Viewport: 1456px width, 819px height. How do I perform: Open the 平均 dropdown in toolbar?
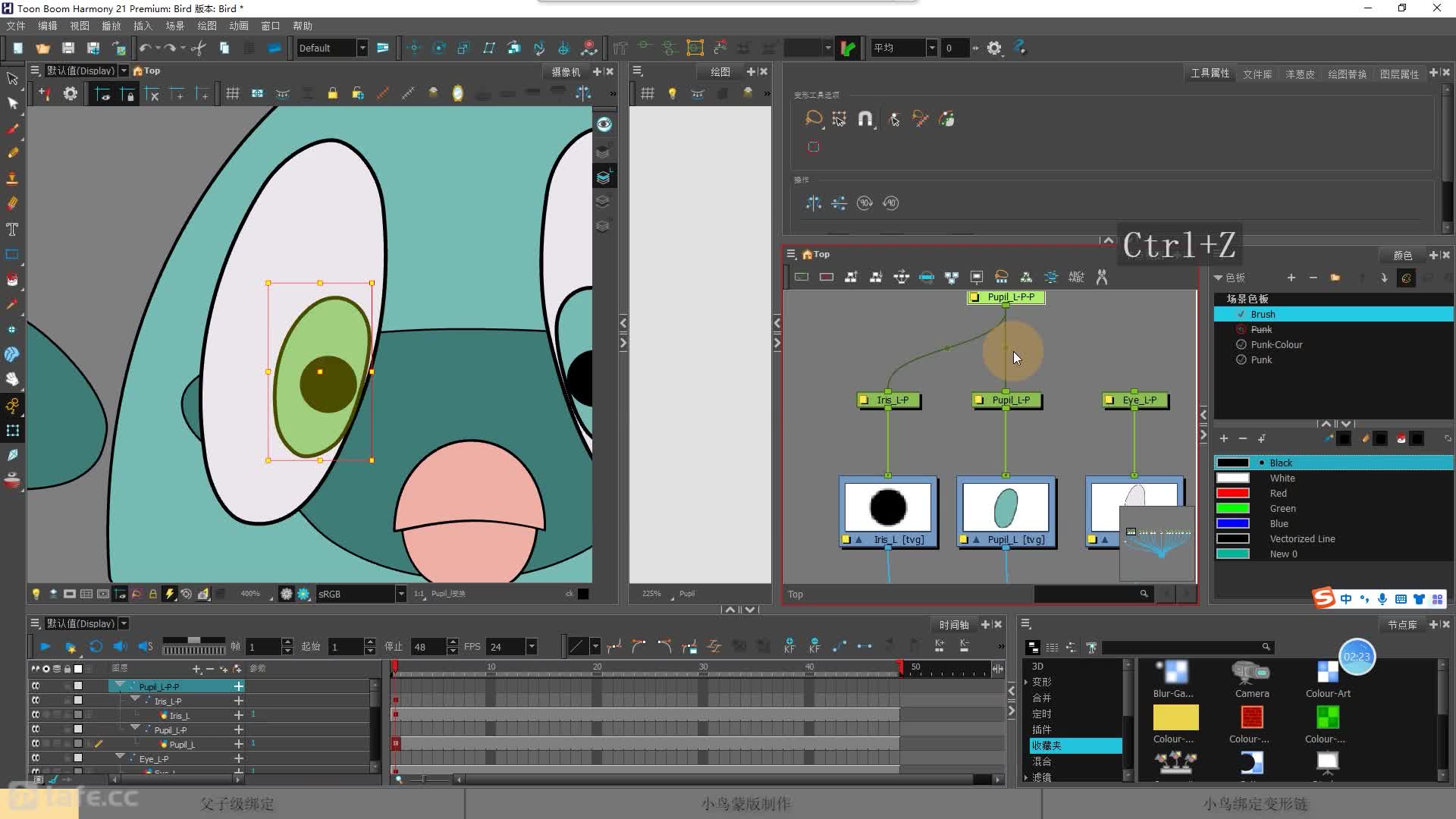pos(932,48)
